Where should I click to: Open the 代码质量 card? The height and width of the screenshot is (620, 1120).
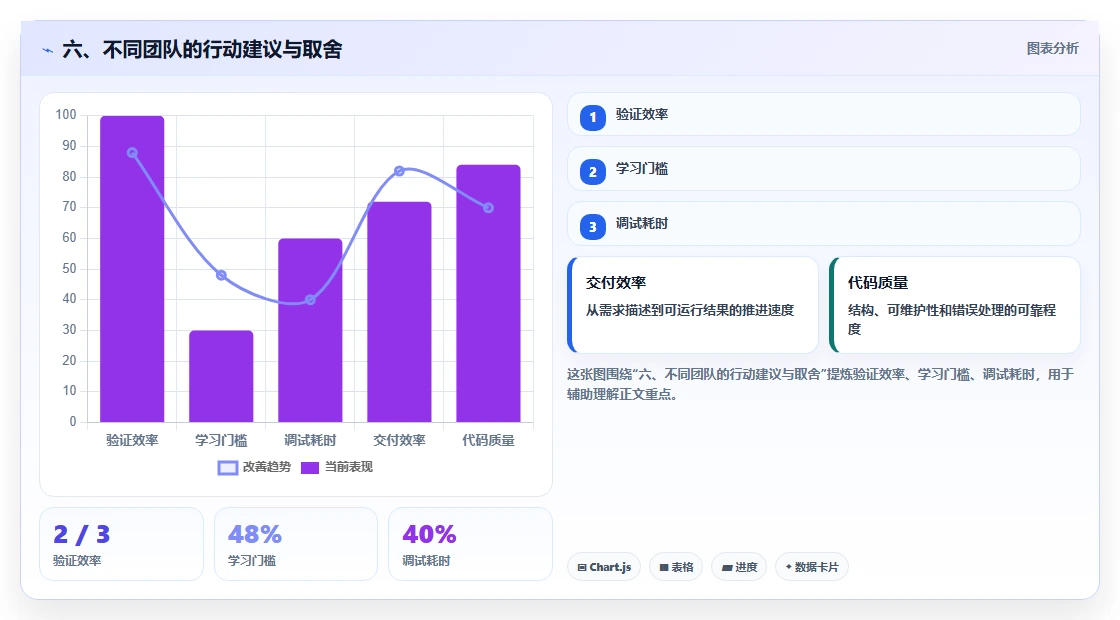[955, 305]
